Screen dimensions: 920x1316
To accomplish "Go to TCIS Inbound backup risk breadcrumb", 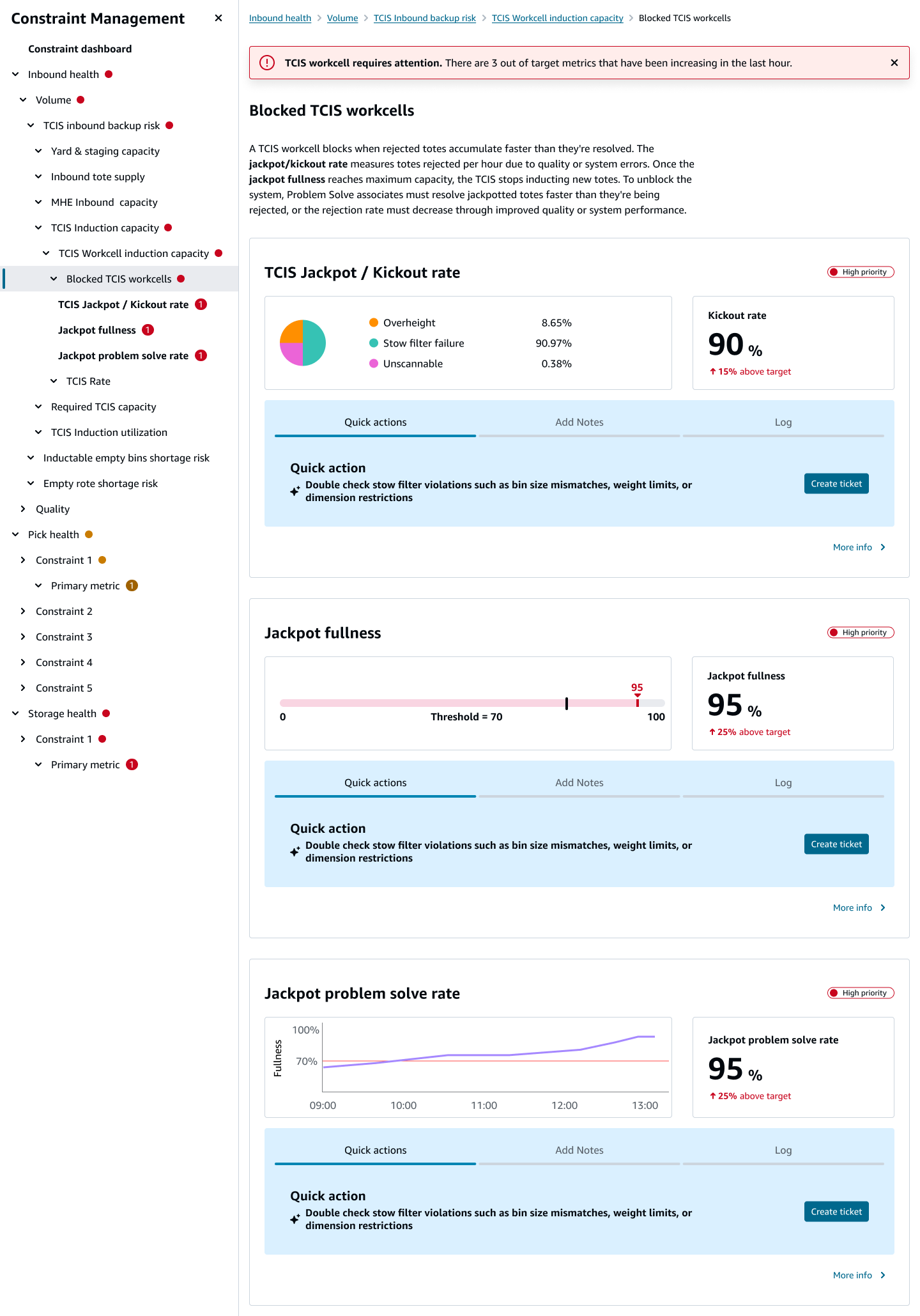I will 425,18.
